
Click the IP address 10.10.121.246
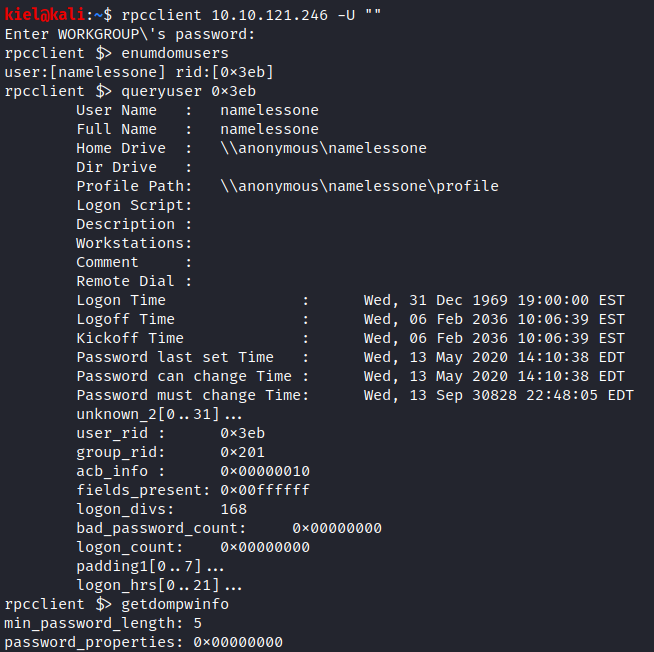[269, 15]
